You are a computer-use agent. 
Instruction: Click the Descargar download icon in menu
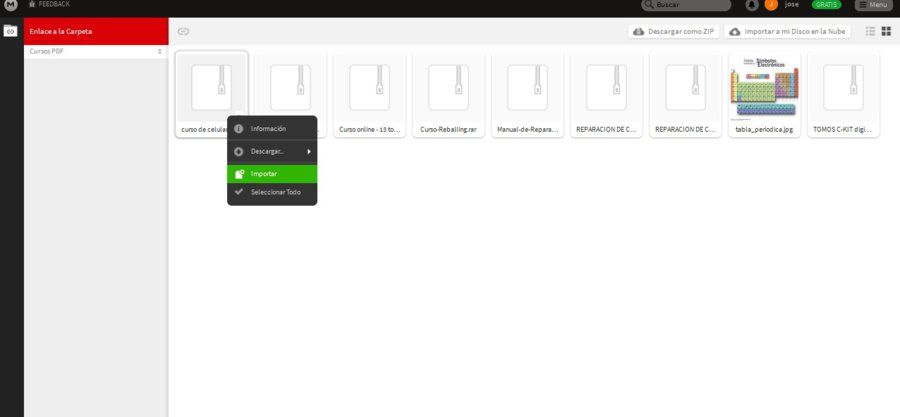(x=239, y=151)
